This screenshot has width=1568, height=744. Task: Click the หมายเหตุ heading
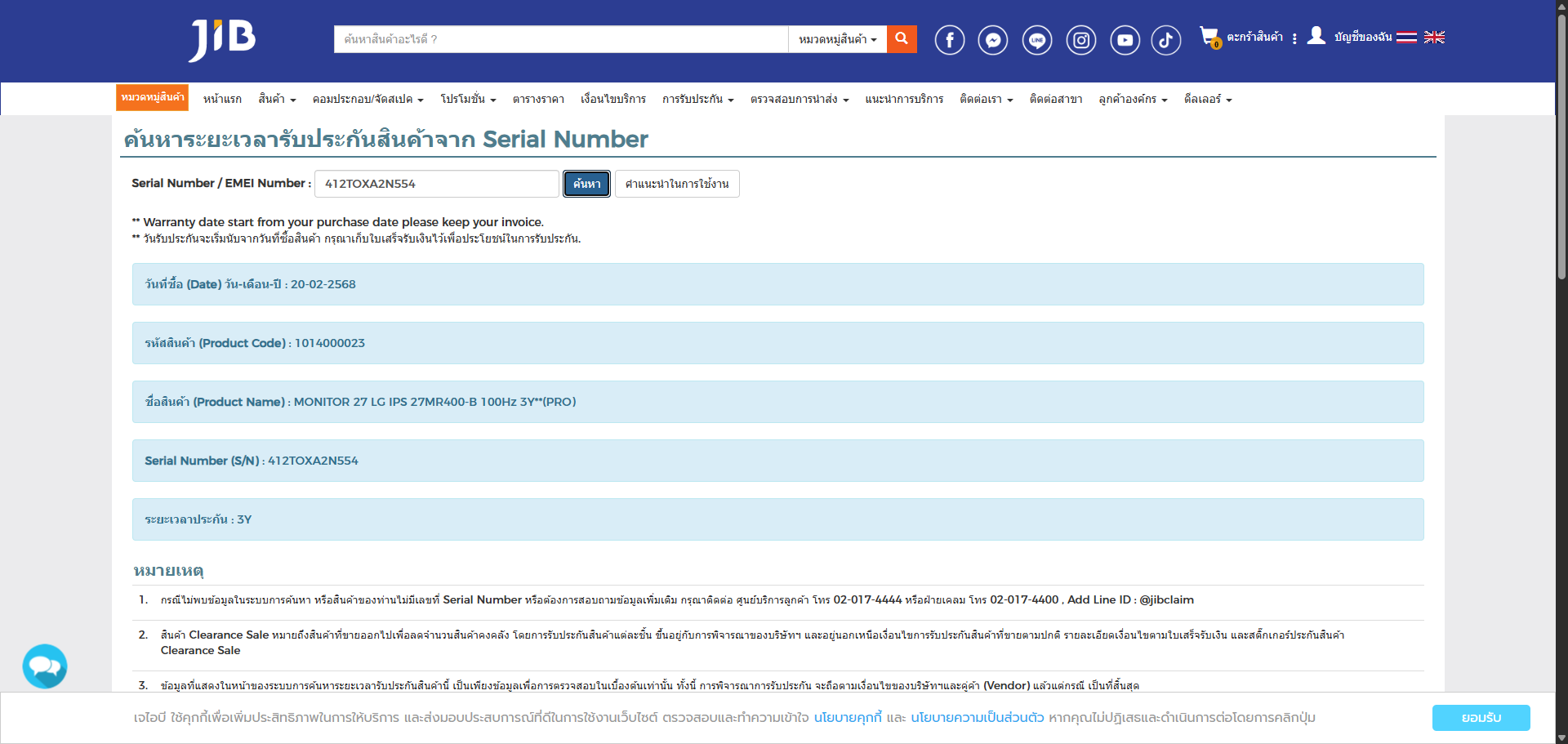coord(168,570)
